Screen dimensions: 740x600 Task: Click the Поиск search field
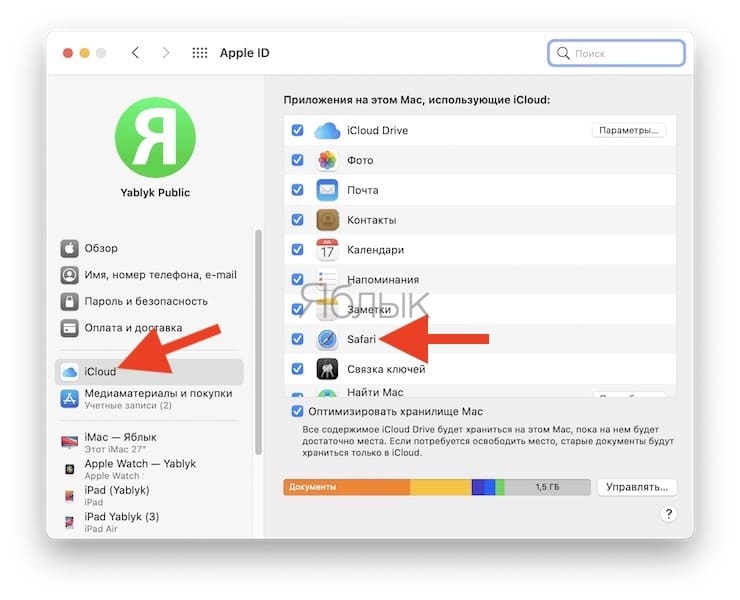[x=616, y=53]
